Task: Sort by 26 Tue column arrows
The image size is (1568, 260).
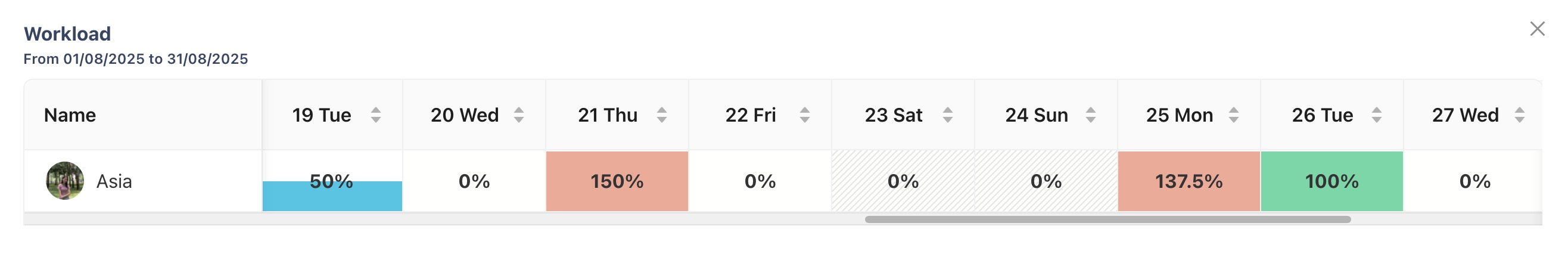Action: [x=1377, y=115]
